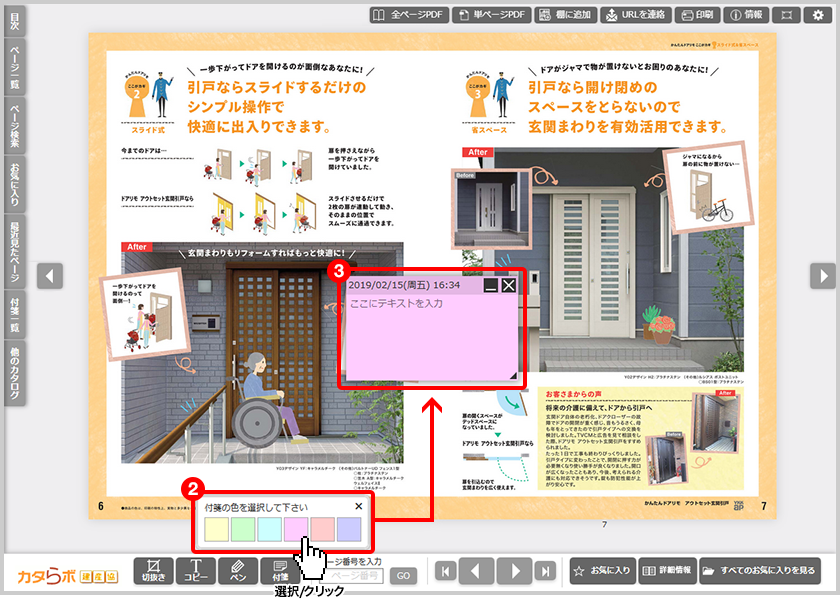Minimize the sticky note
The image size is (840, 605).
coord(490,285)
